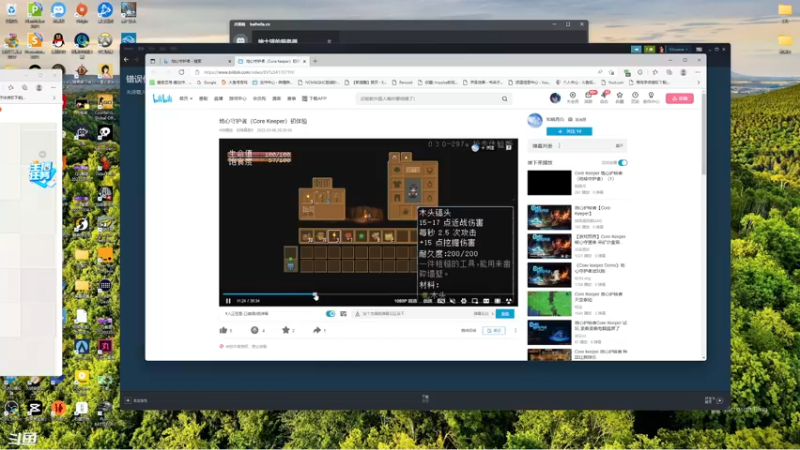Viewport: 800px width, 450px height.
Task: Click the search magnifier icon
Action: pyautogui.click(x=505, y=98)
